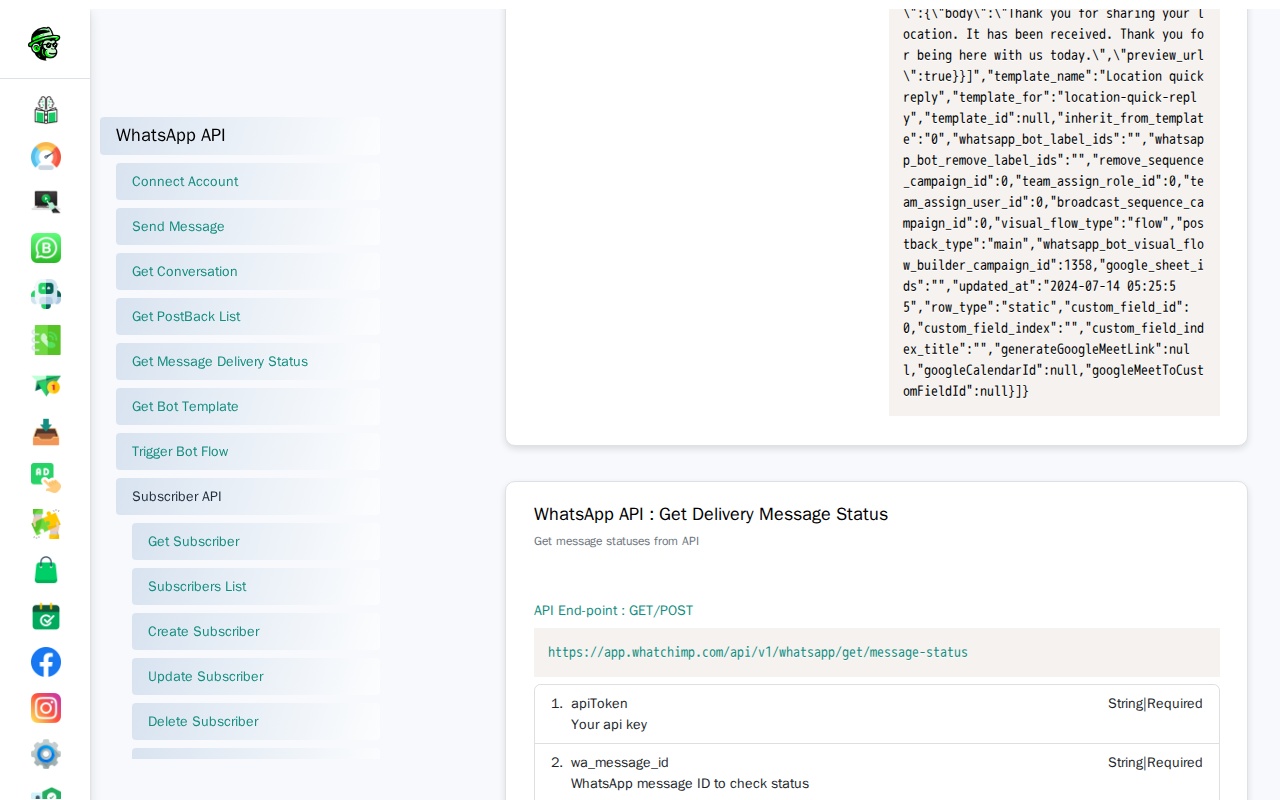Jump to Get Message Delivery Status

click(x=248, y=362)
